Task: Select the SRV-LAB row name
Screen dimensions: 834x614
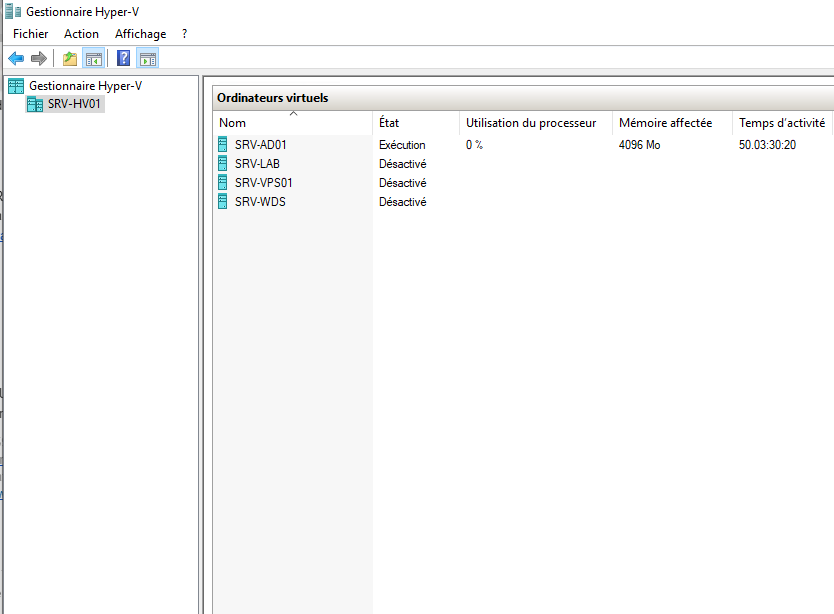Action: [x=257, y=164]
